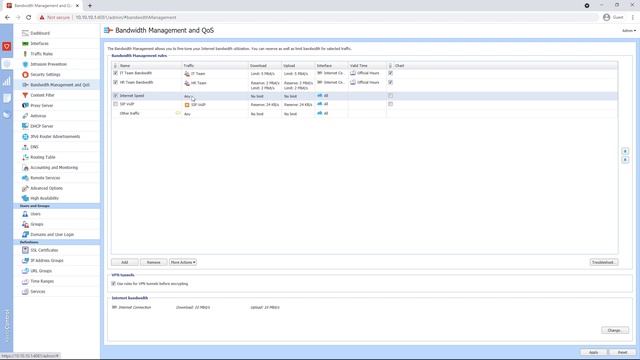Open Traffic Rules icon in sidebar

pos(25,54)
